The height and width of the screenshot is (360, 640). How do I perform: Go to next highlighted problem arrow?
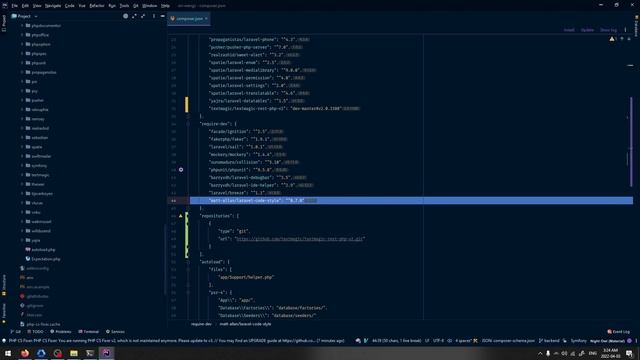click(x=629, y=39)
